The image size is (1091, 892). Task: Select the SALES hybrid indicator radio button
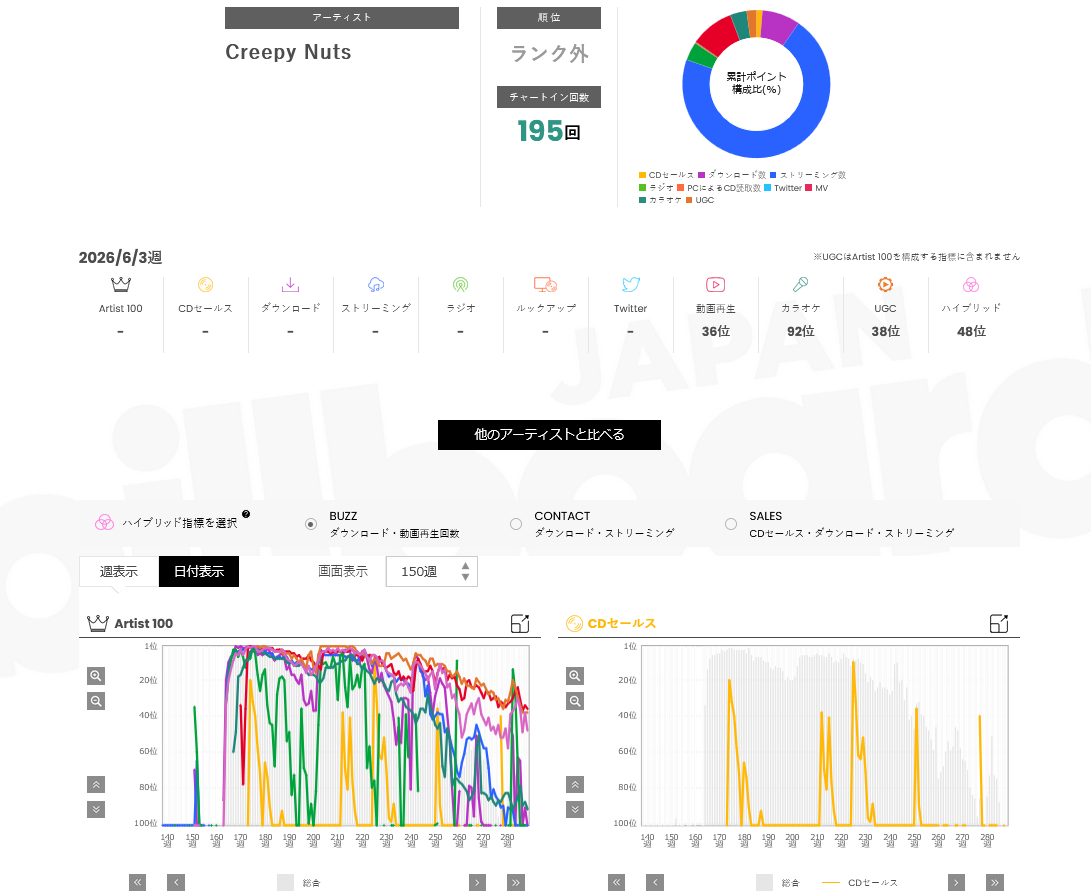point(731,524)
